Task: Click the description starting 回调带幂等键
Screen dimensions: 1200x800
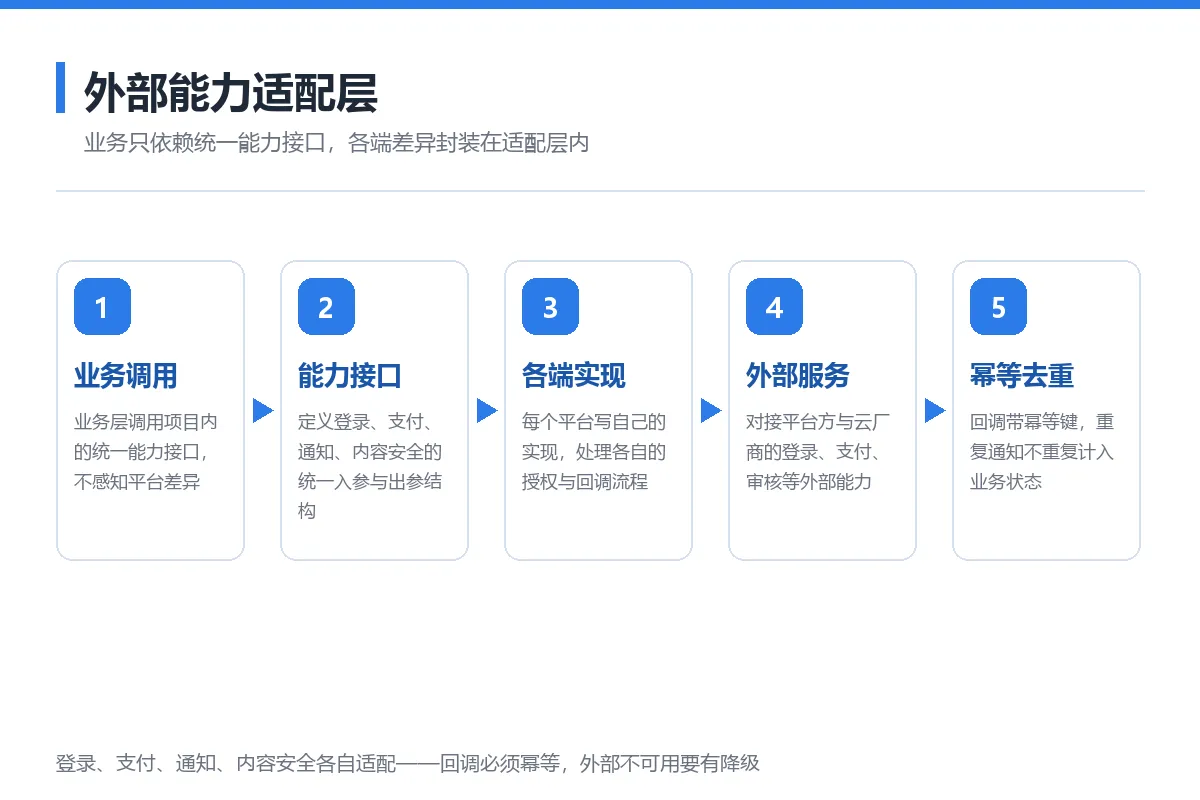Action: (x=1042, y=451)
